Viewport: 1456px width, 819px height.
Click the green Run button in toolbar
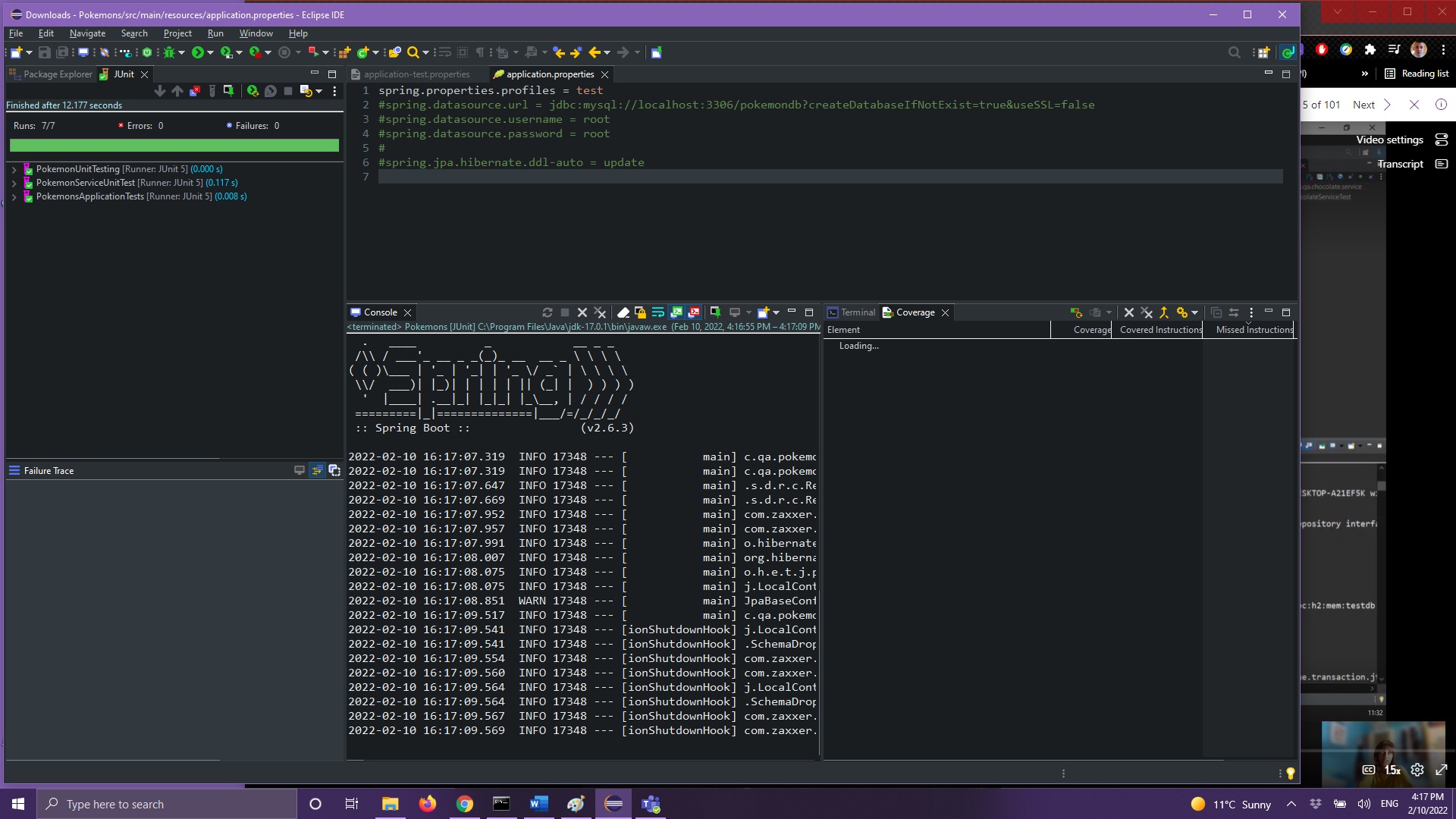click(x=197, y=52)
